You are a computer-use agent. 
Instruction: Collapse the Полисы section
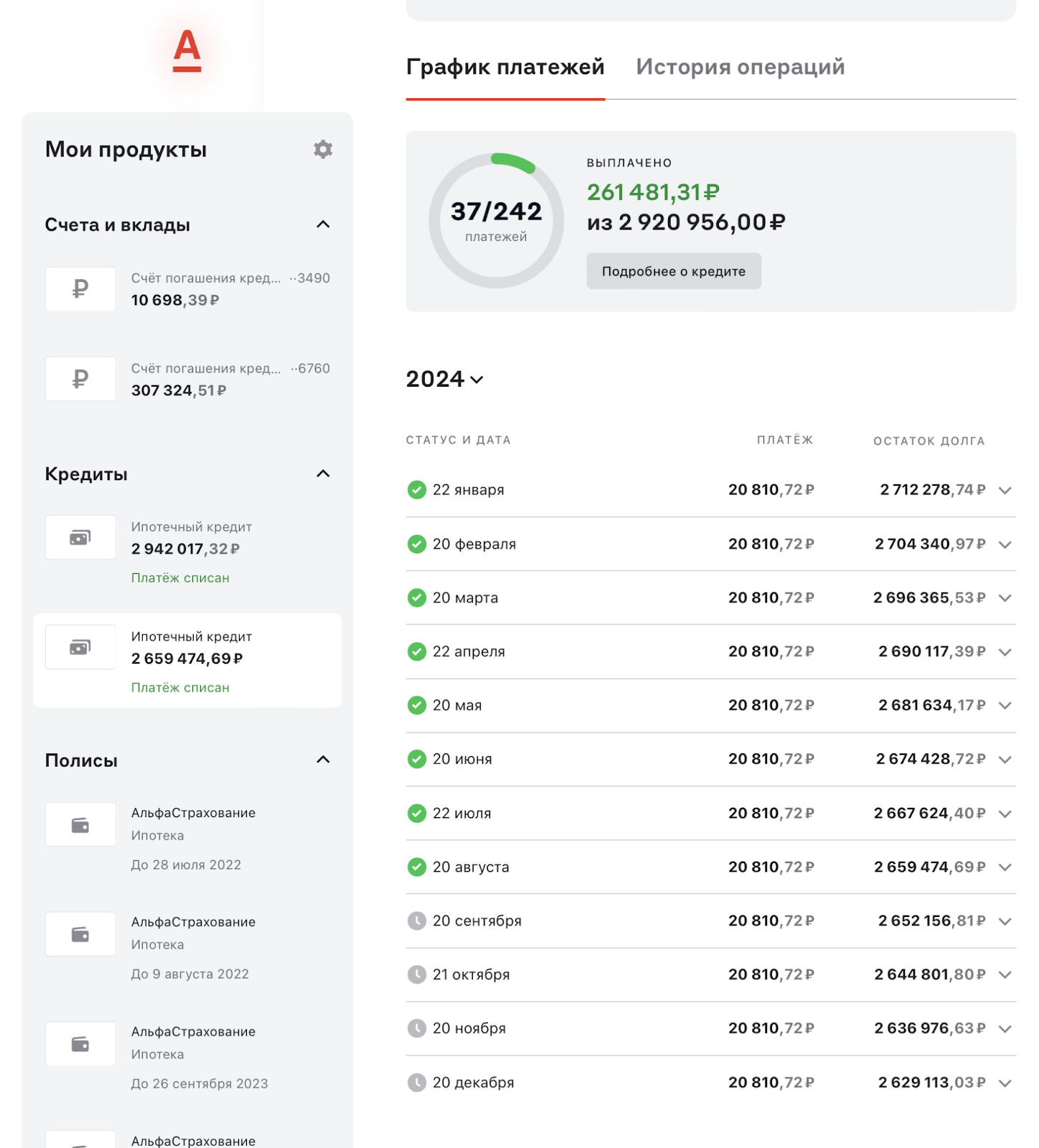(x=323, y=760)
